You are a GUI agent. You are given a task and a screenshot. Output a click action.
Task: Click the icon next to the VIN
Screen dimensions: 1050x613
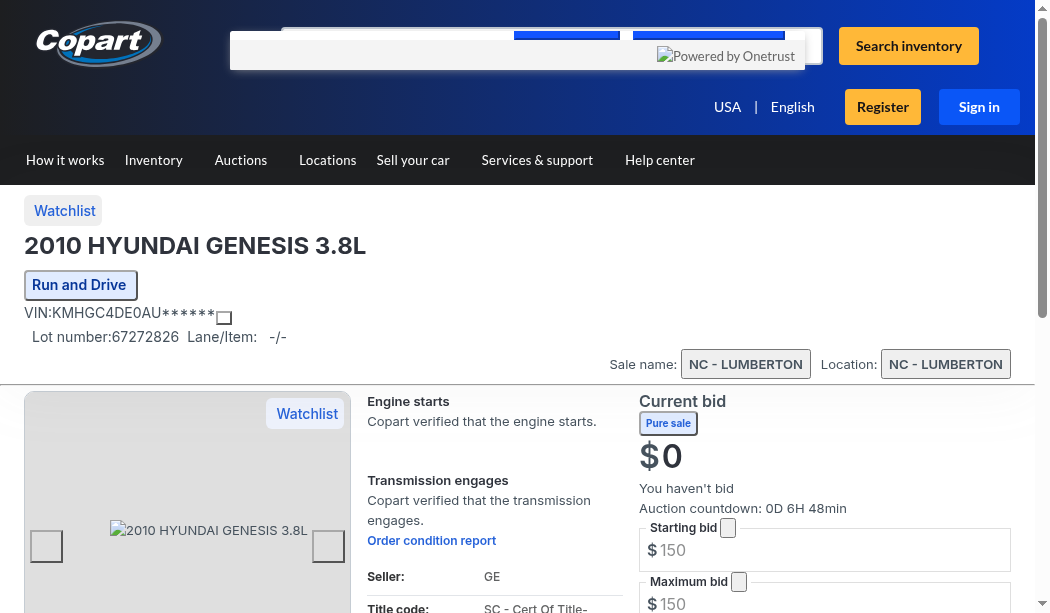click(x=224, y=318)
